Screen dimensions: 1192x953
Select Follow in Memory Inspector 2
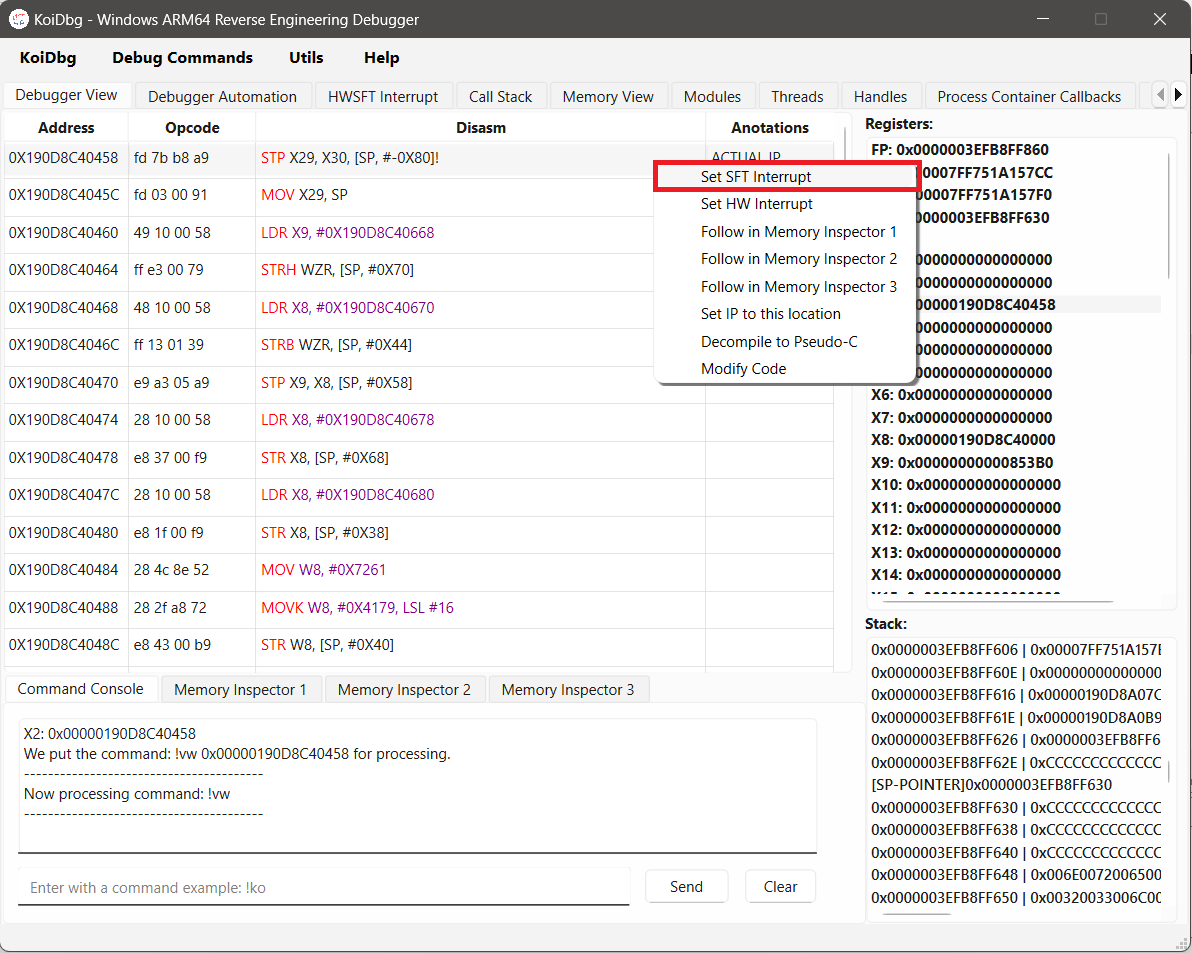pos(785,259)
